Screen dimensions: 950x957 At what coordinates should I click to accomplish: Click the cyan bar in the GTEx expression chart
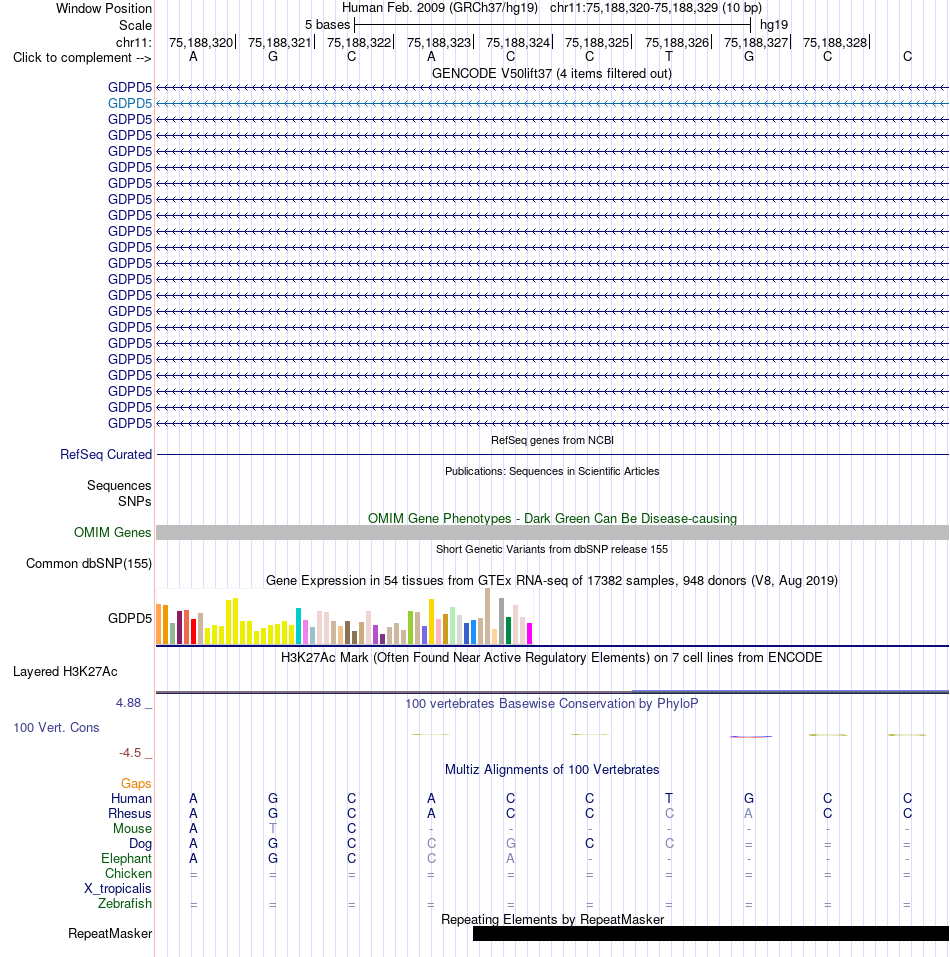pyautogui.click(x=298, y=626)
